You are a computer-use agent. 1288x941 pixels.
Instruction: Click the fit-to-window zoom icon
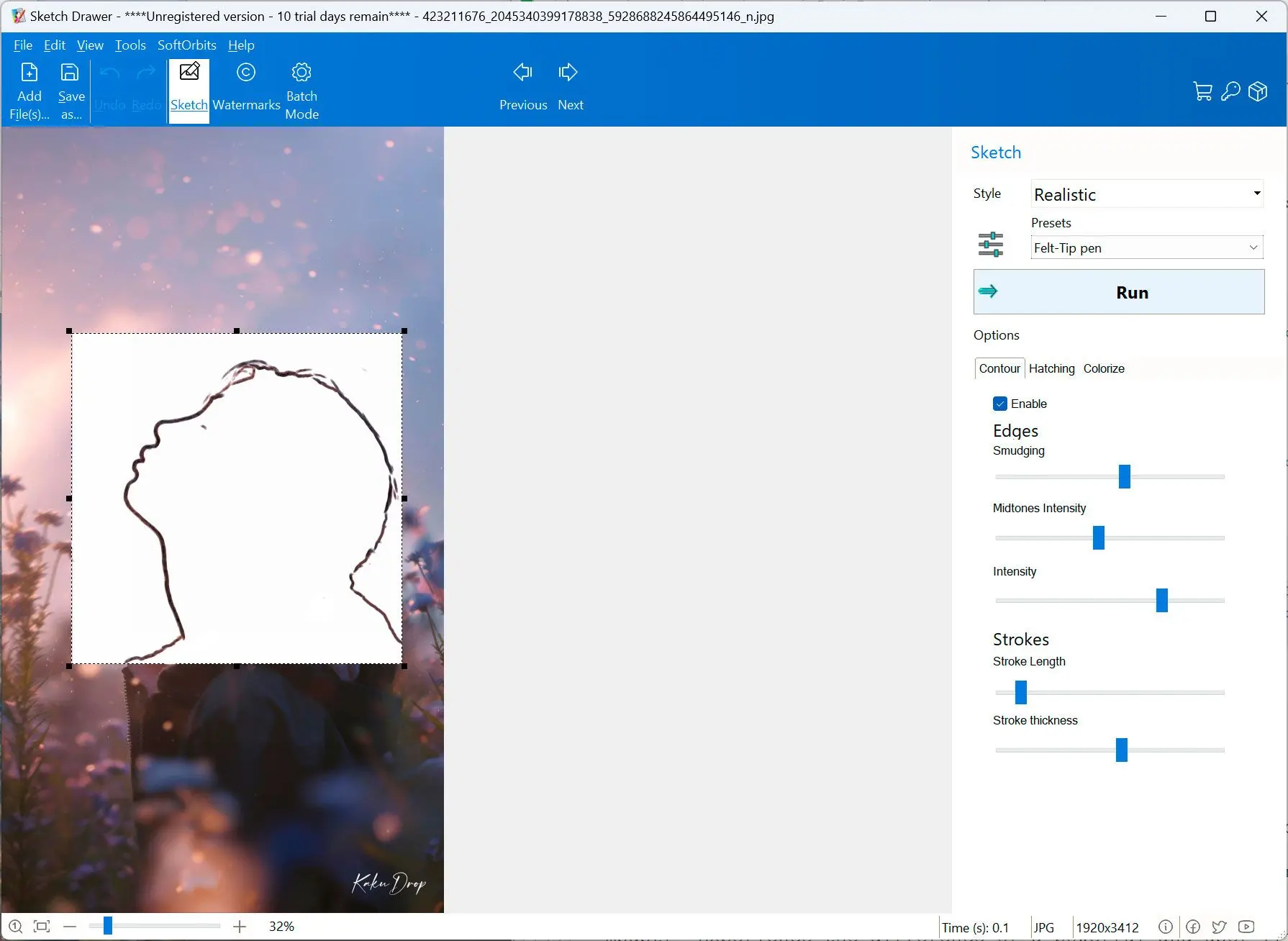[x=42, y=927]
